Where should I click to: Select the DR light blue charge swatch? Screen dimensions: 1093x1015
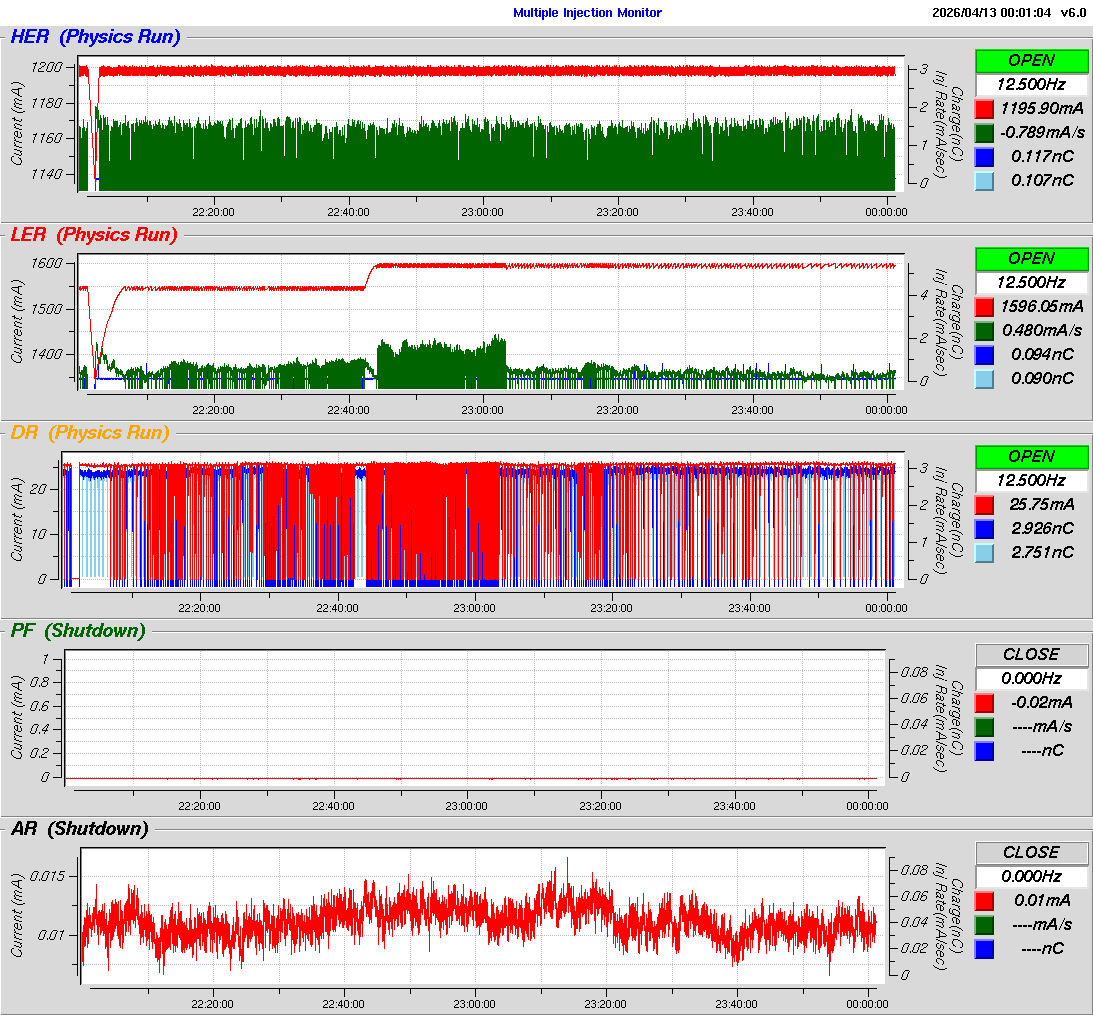(984, 552)
